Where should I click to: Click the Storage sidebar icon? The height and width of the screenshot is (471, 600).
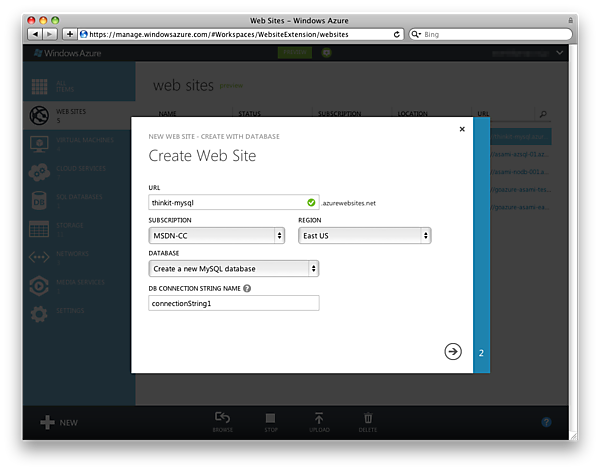(x=40, y=229)
